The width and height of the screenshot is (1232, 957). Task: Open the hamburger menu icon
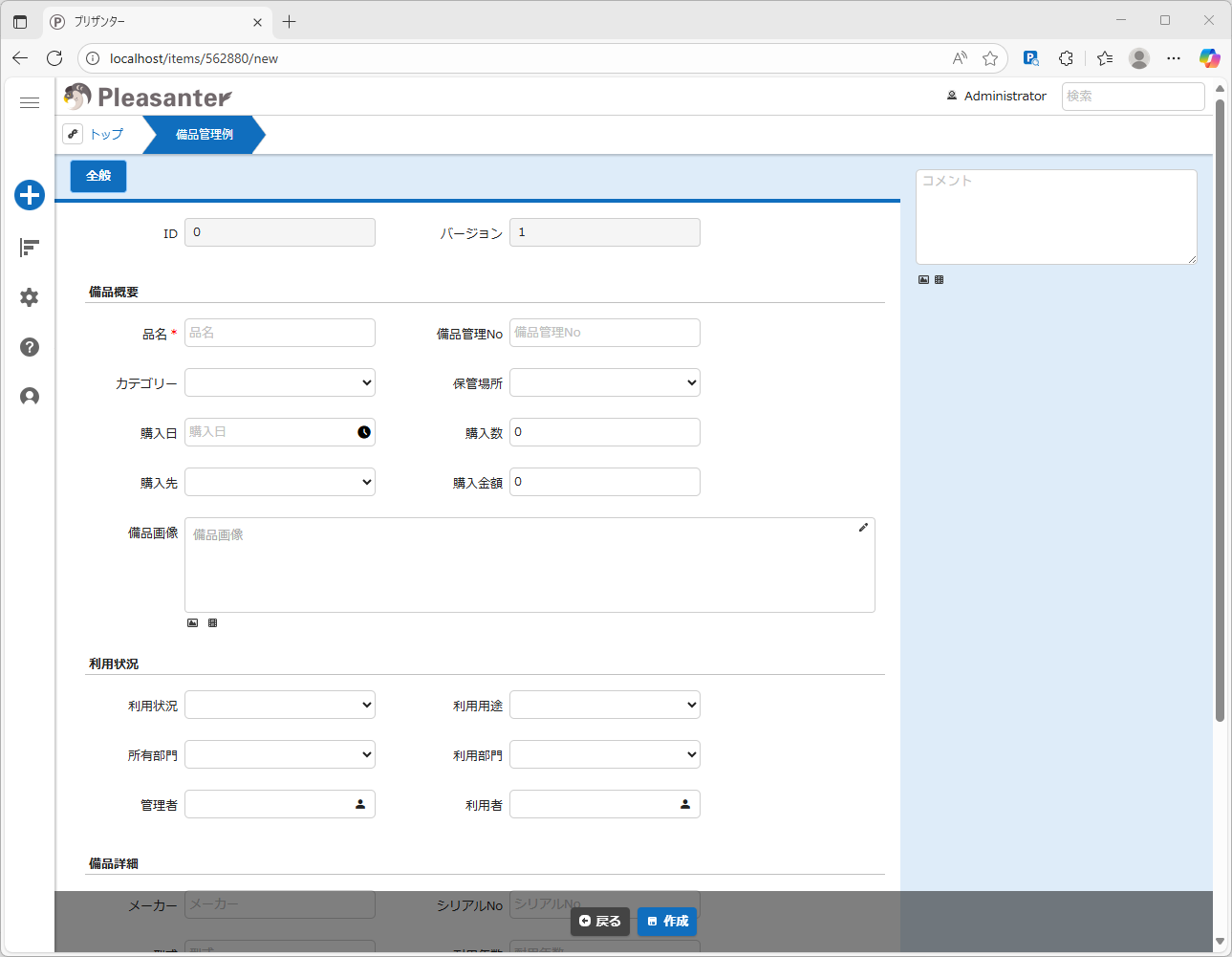coord(30,103)
